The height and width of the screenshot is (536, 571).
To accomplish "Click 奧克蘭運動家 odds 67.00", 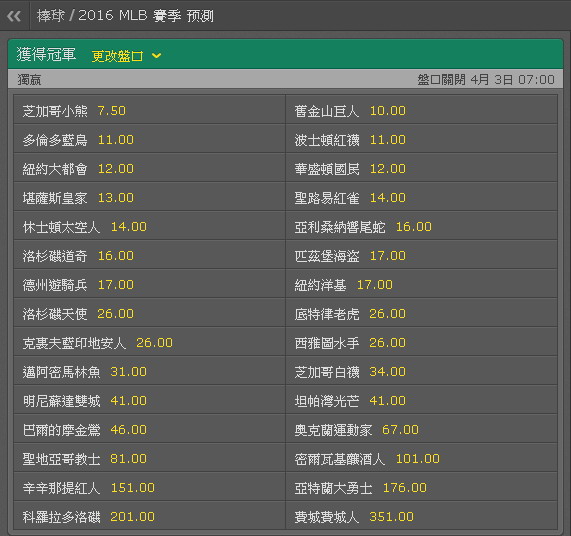I will 421,429.
